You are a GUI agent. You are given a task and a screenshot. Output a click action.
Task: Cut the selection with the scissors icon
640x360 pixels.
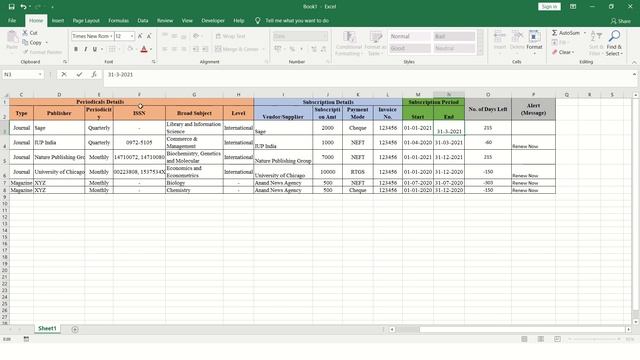tap(25, 32)
